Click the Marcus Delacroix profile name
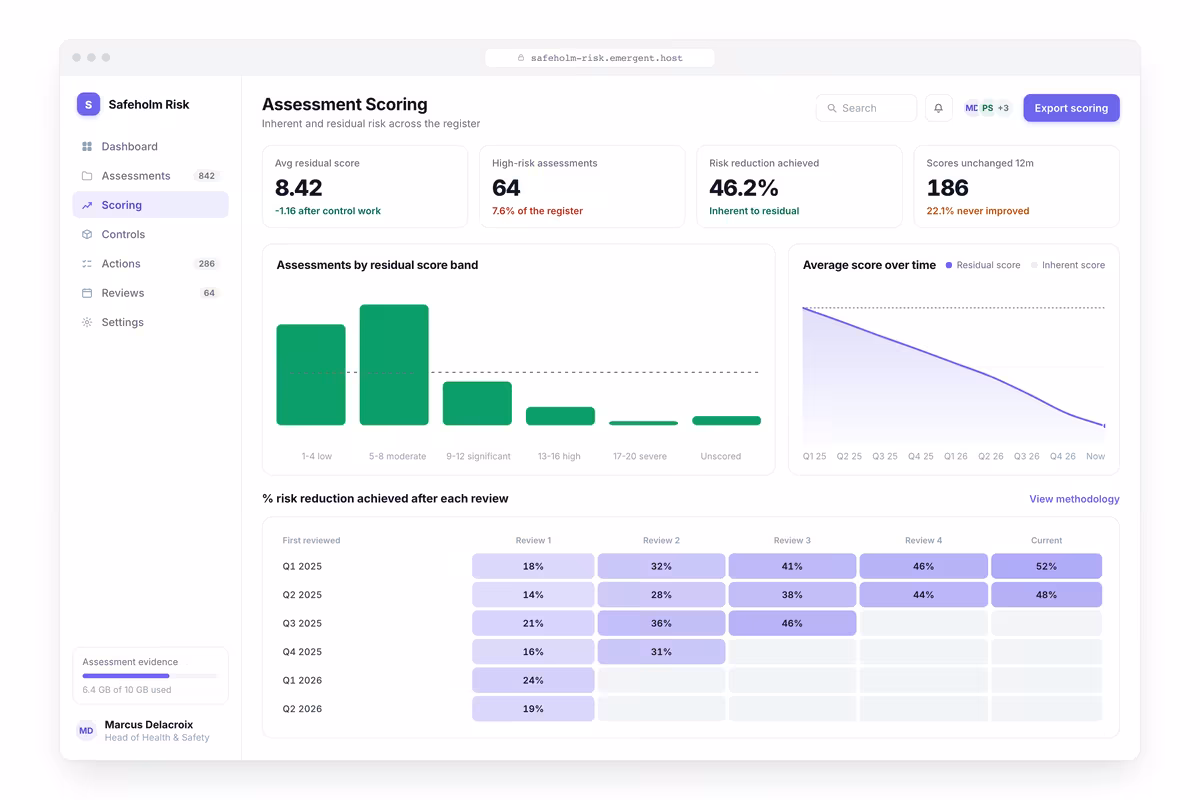Viewport: 1200px width, 800px height. [149, 724]
